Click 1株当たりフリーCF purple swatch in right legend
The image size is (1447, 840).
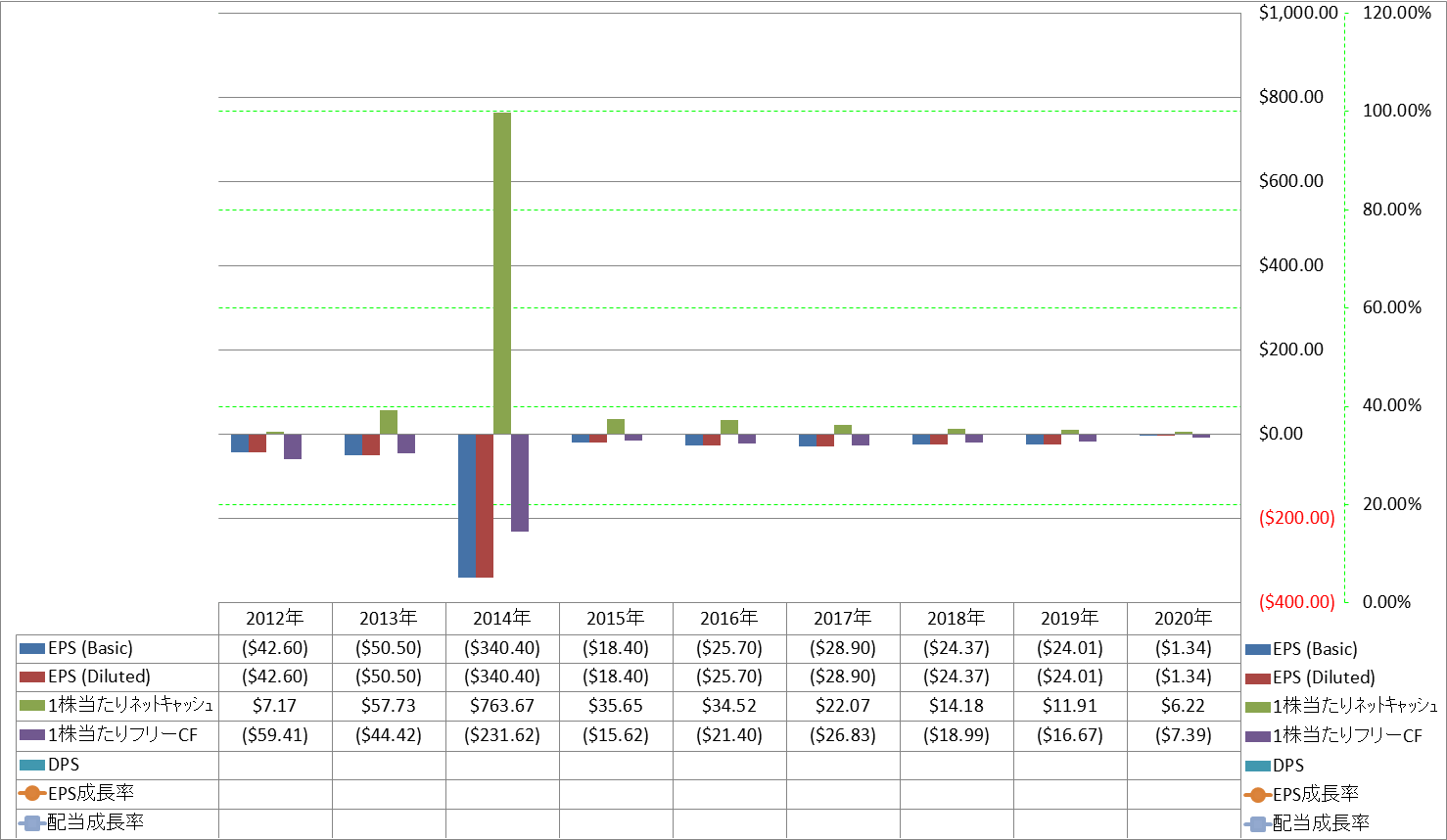1257,736
